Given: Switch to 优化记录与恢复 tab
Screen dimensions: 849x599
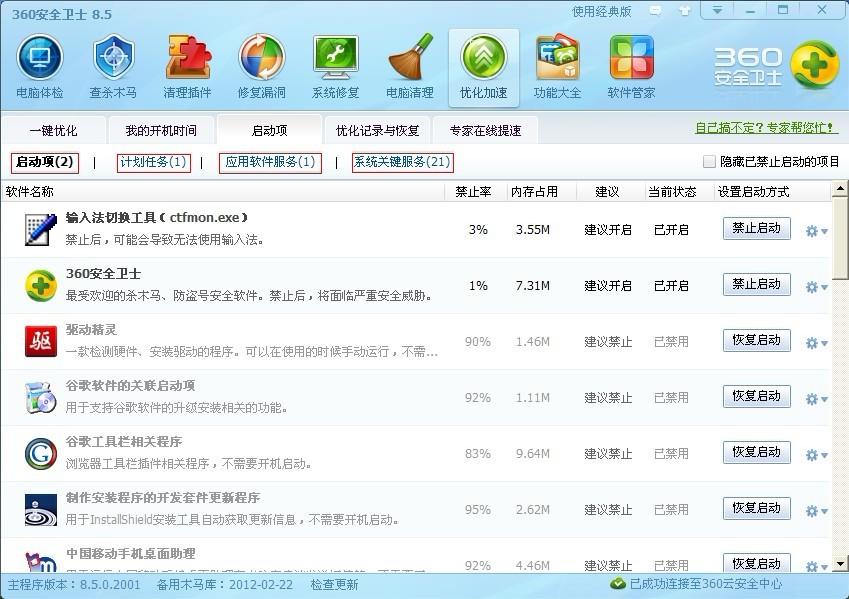Looking at the screenshot, I should point(377,130).
